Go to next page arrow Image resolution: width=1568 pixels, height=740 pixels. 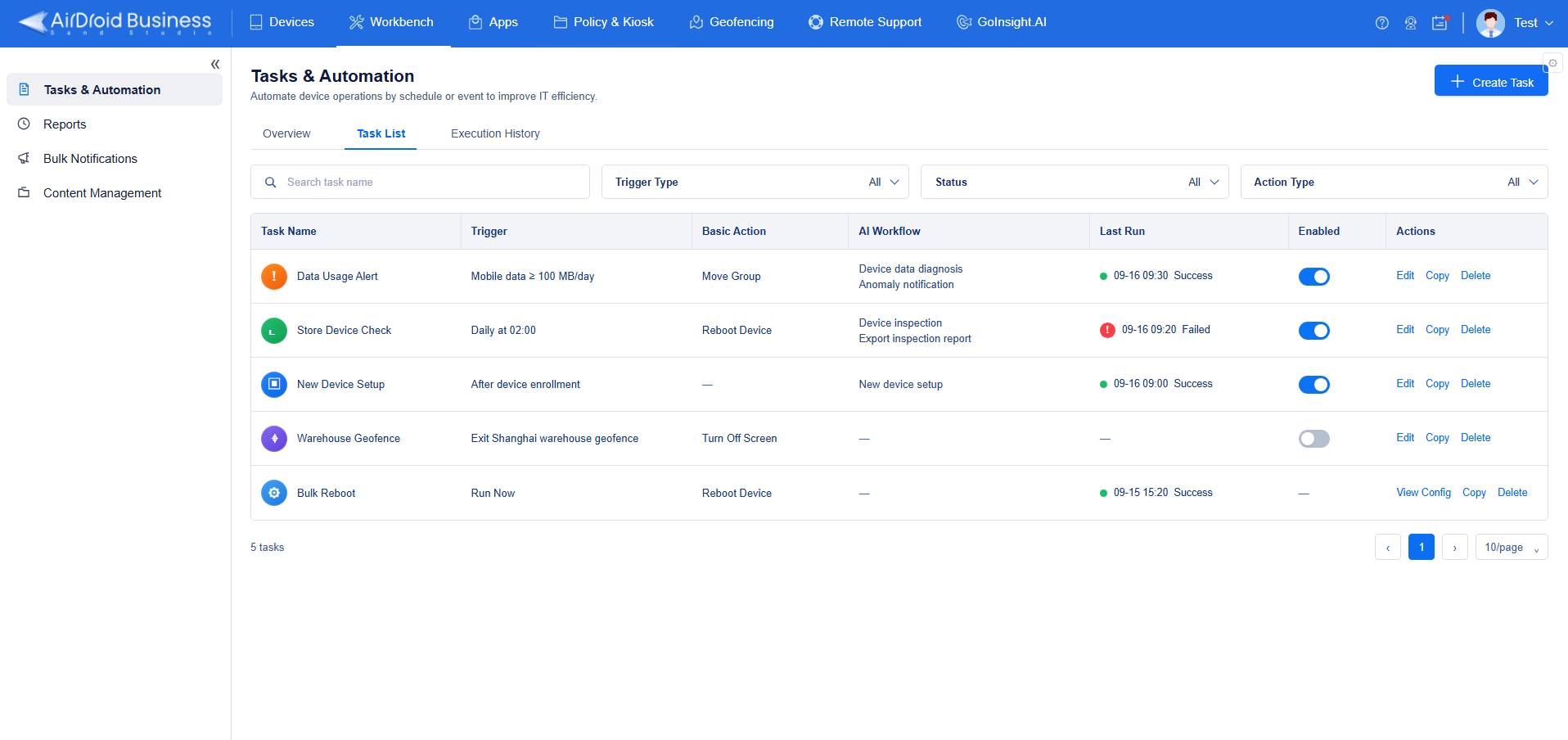click(x=1454, y=547)
